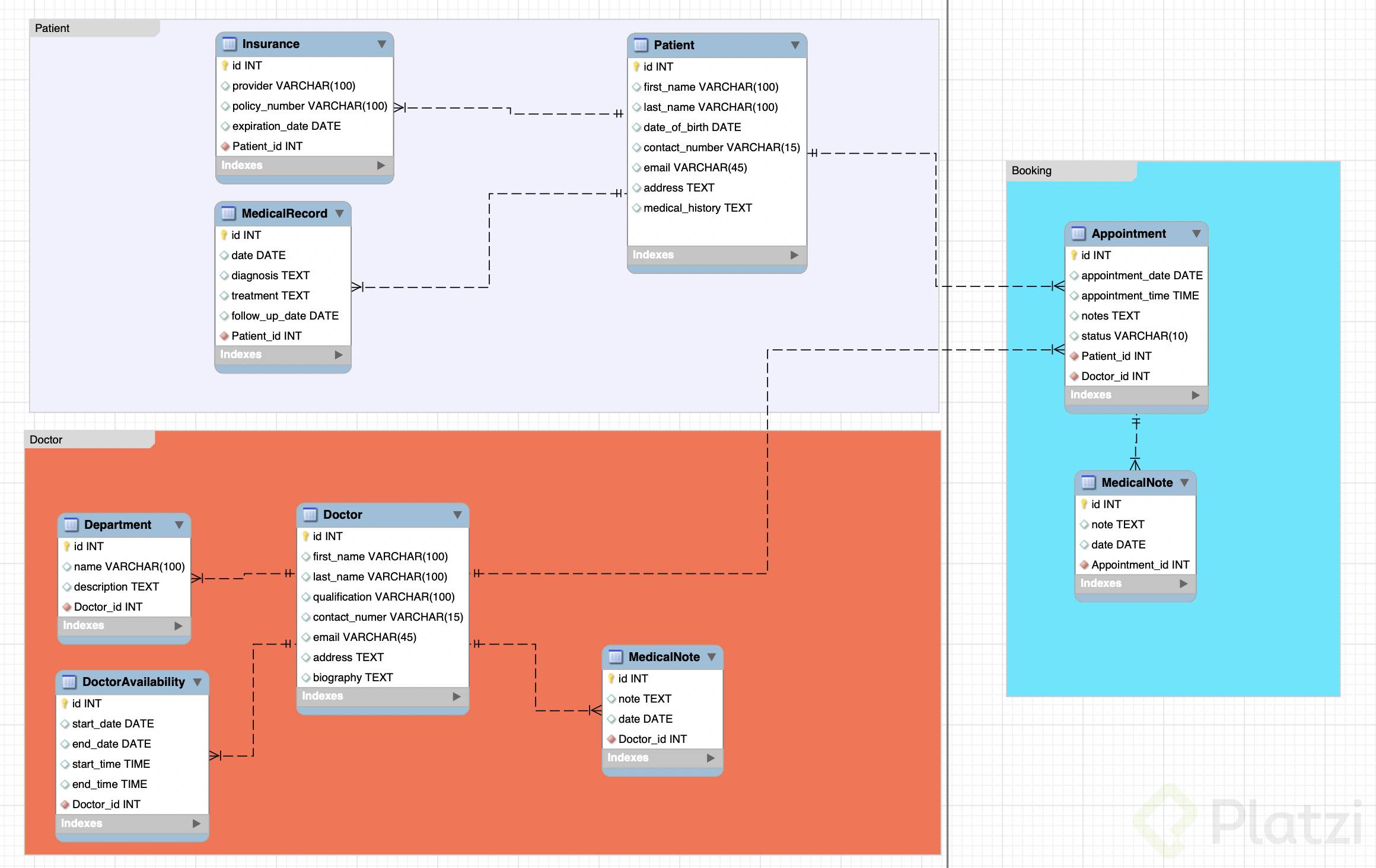Click the Doctor table header icon
The width and height of the screenshot is (1376, 868).
click(x=310, y=515)
